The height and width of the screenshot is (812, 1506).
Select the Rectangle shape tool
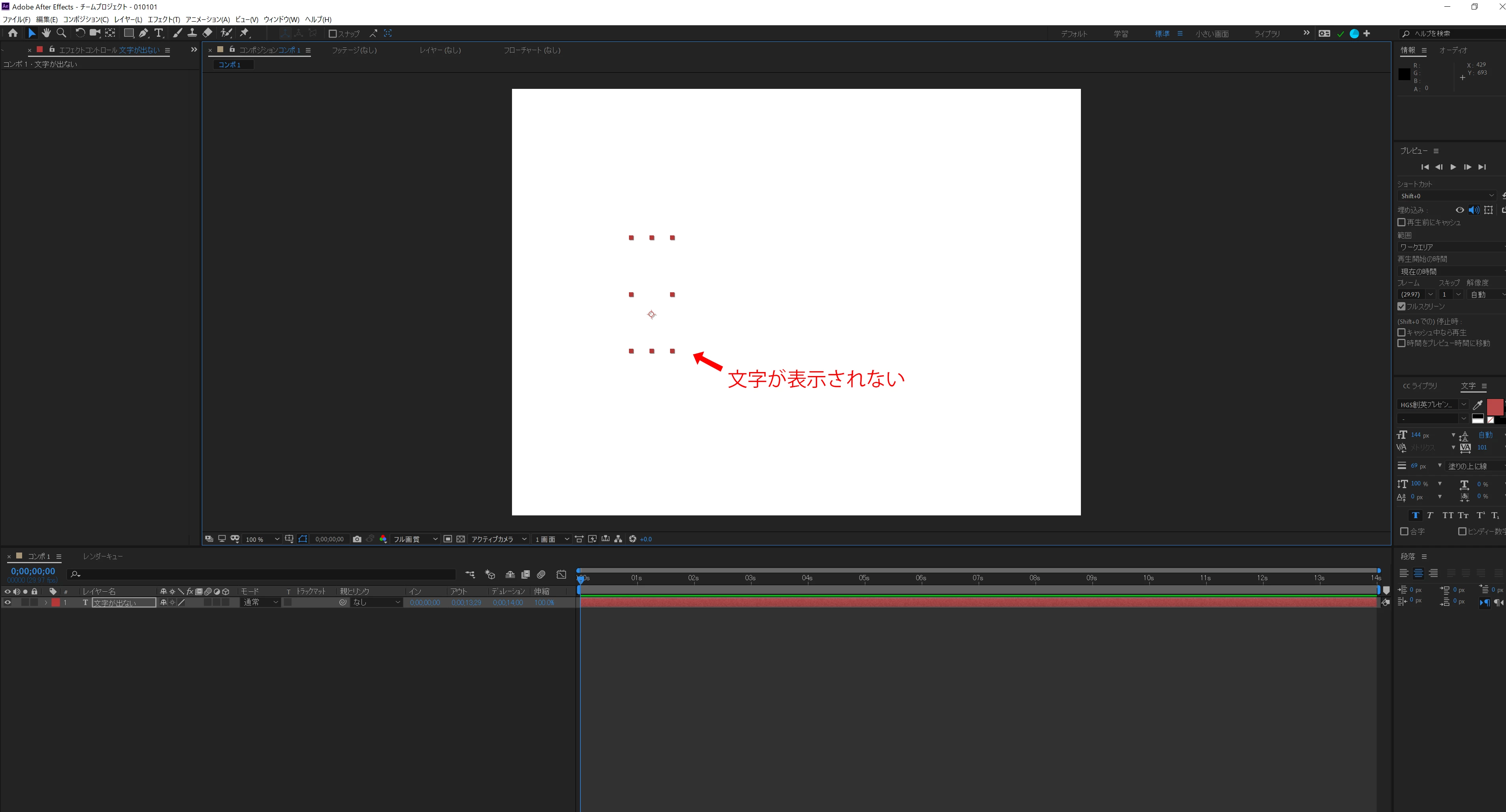click(129, 33)
